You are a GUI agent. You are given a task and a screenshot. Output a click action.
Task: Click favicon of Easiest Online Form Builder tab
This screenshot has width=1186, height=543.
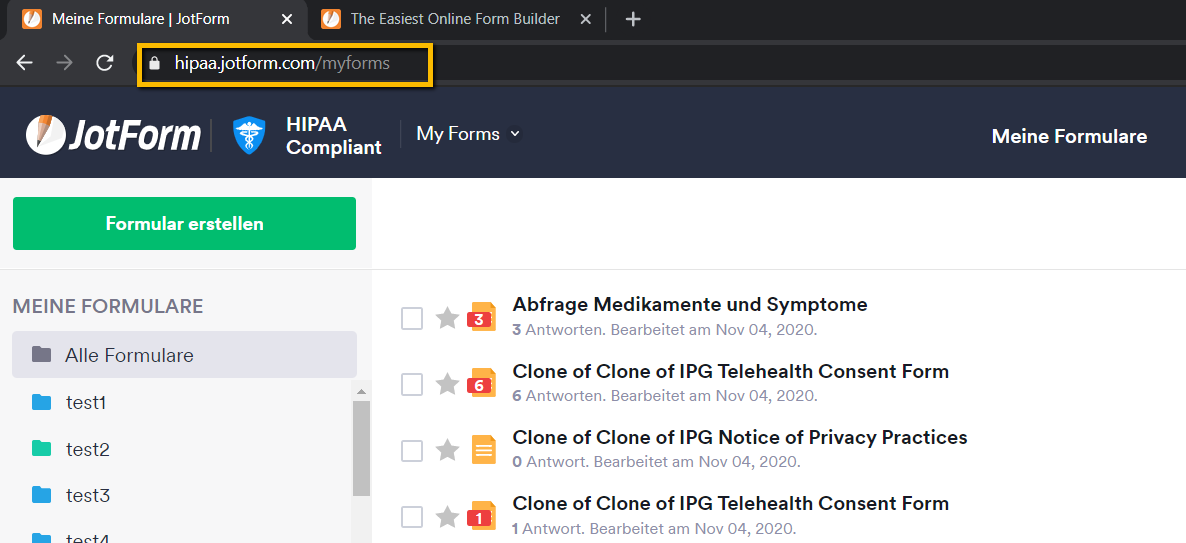pos(331,19)
